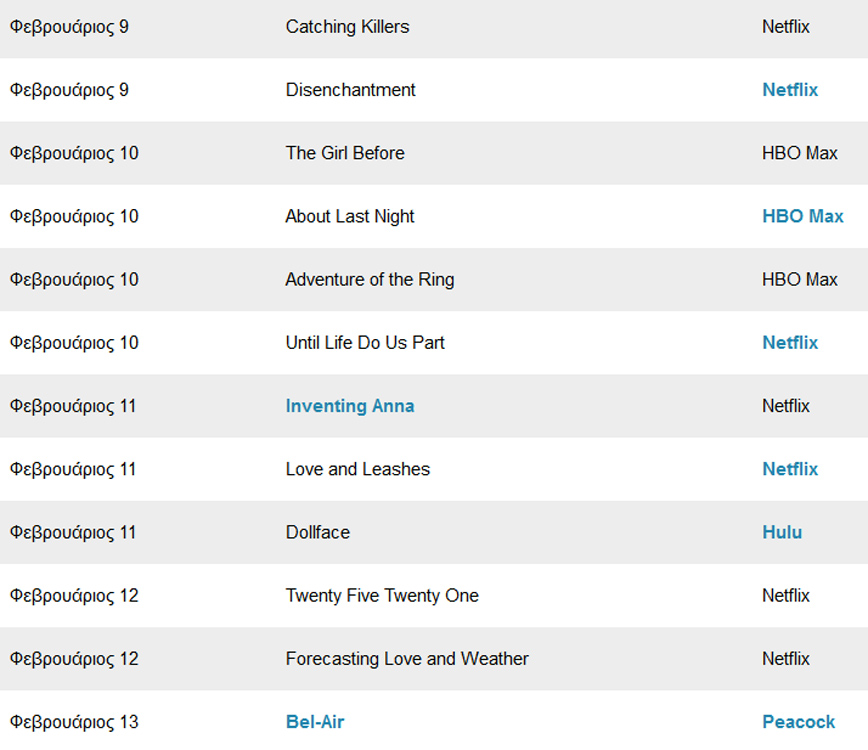This screenshot has height=750, width=868.
Task: Open HBO Max link for About Last Night
Action: point(802,216)
